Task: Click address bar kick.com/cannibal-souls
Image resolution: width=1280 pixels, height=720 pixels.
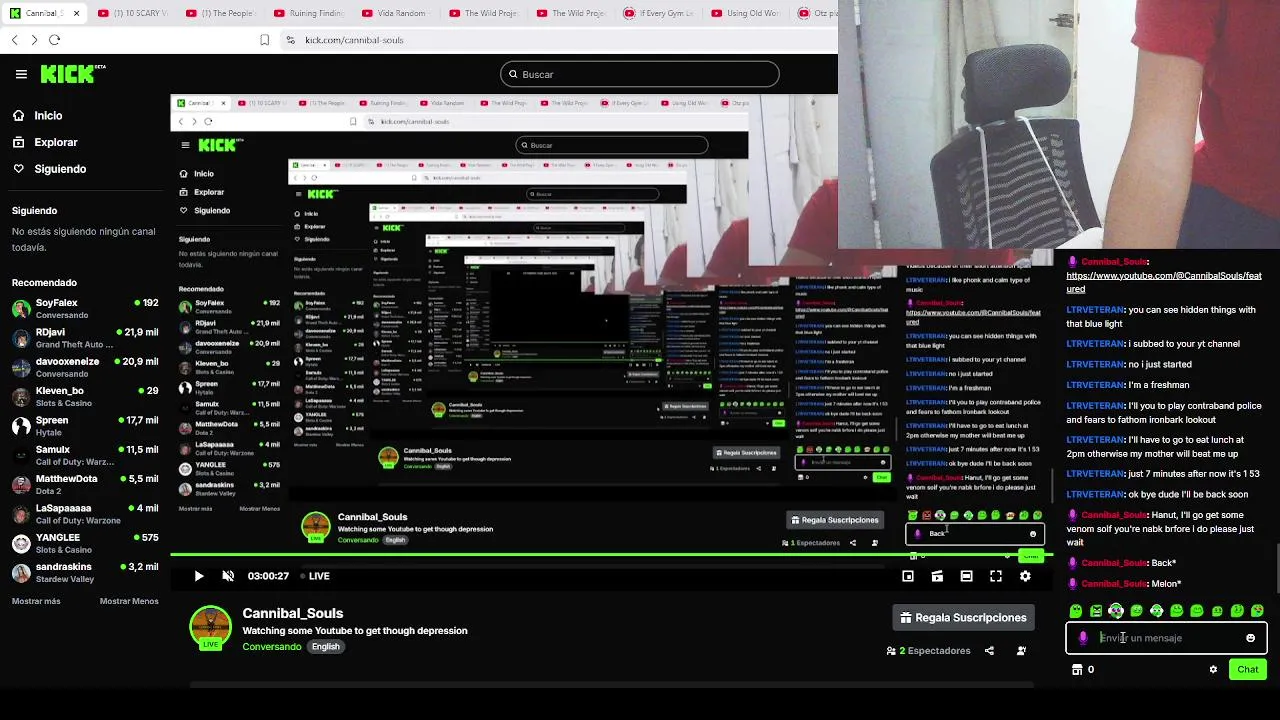Action: (x=354, y=40)
